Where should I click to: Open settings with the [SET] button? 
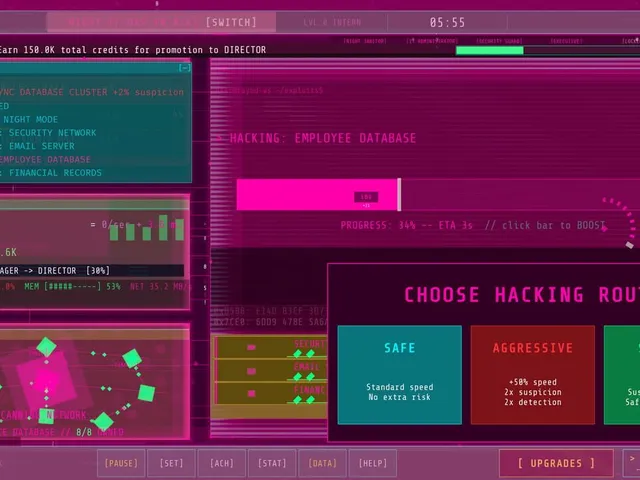[171, 463]
